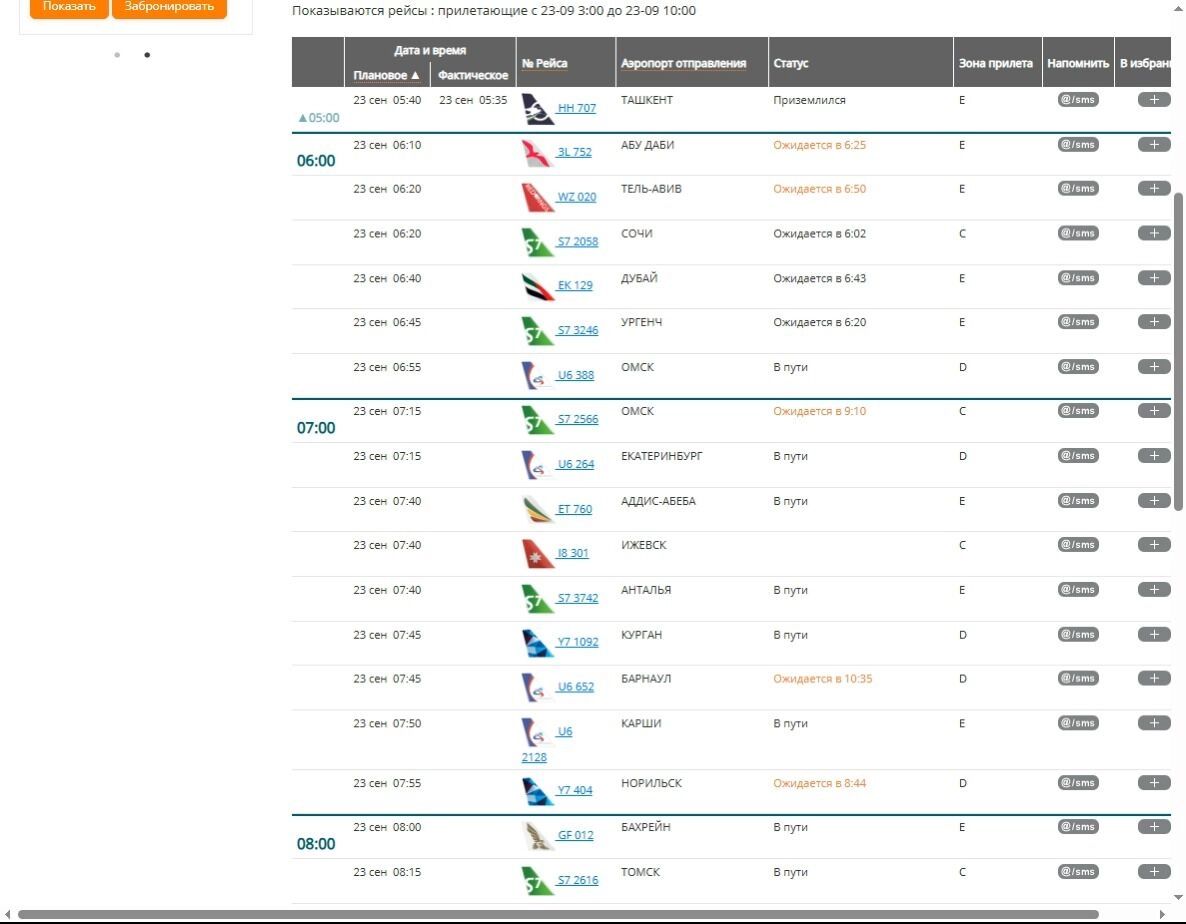Sort by Плановое column header
This screenshot has height=924, width=1186.
point(386,75)
